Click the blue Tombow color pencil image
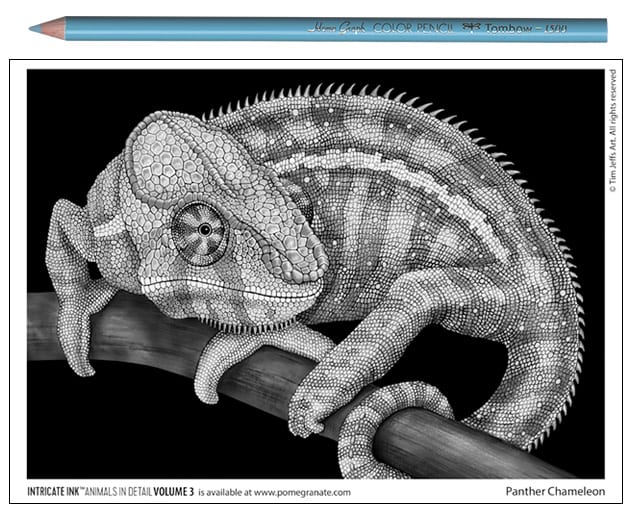The image size is (631, 514). tap(318, 29)
